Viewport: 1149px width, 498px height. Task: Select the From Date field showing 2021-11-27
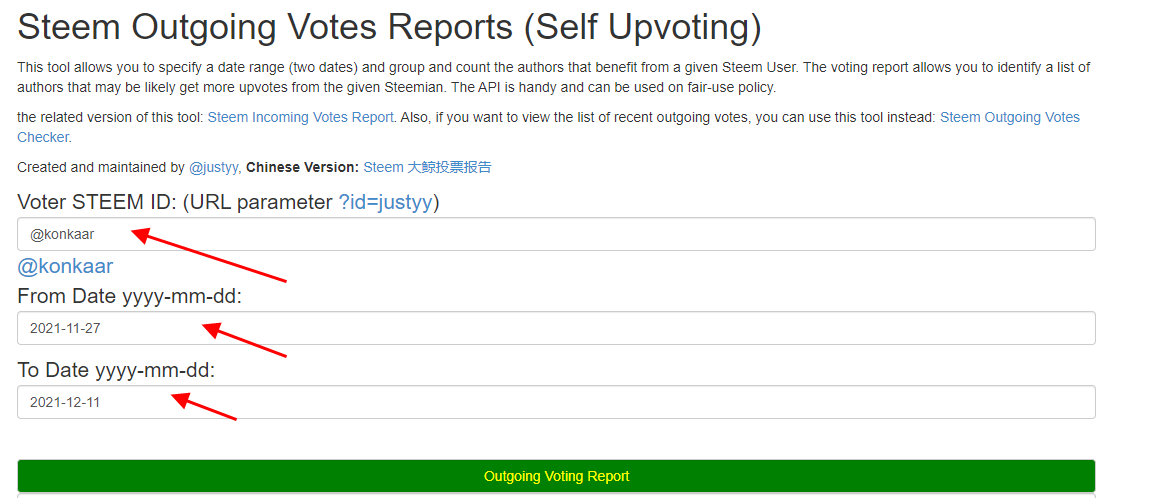[556, 328]
